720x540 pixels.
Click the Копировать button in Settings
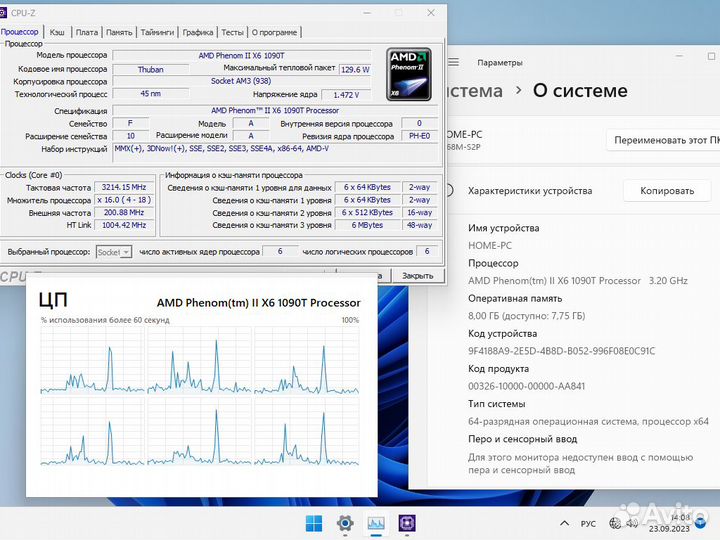tap(667, 191)
